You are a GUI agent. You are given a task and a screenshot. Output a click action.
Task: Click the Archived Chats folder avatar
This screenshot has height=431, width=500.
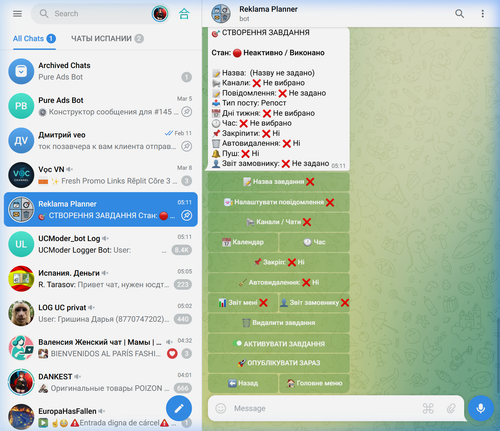pyautogui.click(x=21, y=71)
